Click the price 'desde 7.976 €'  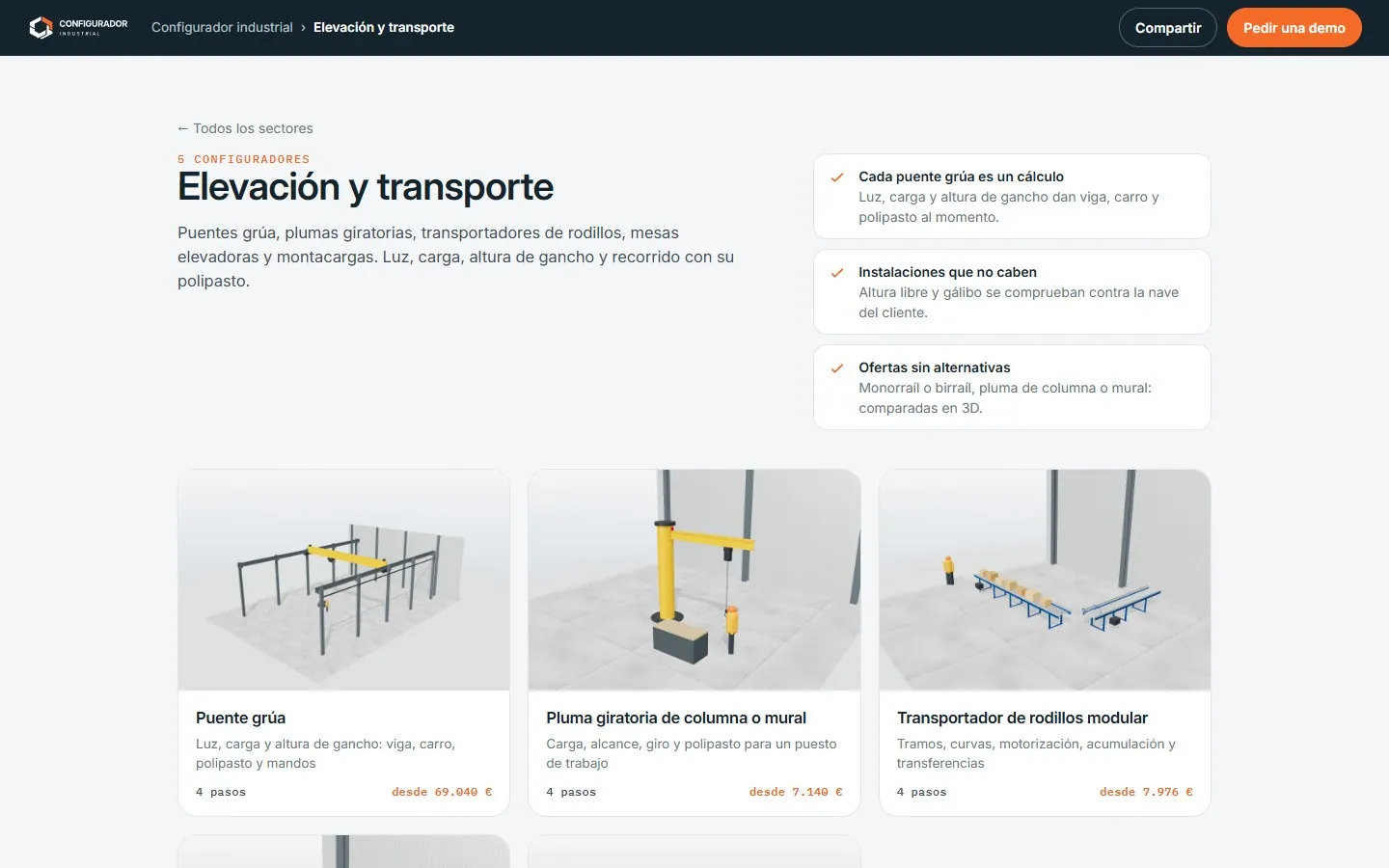(x=1146, y=792)
